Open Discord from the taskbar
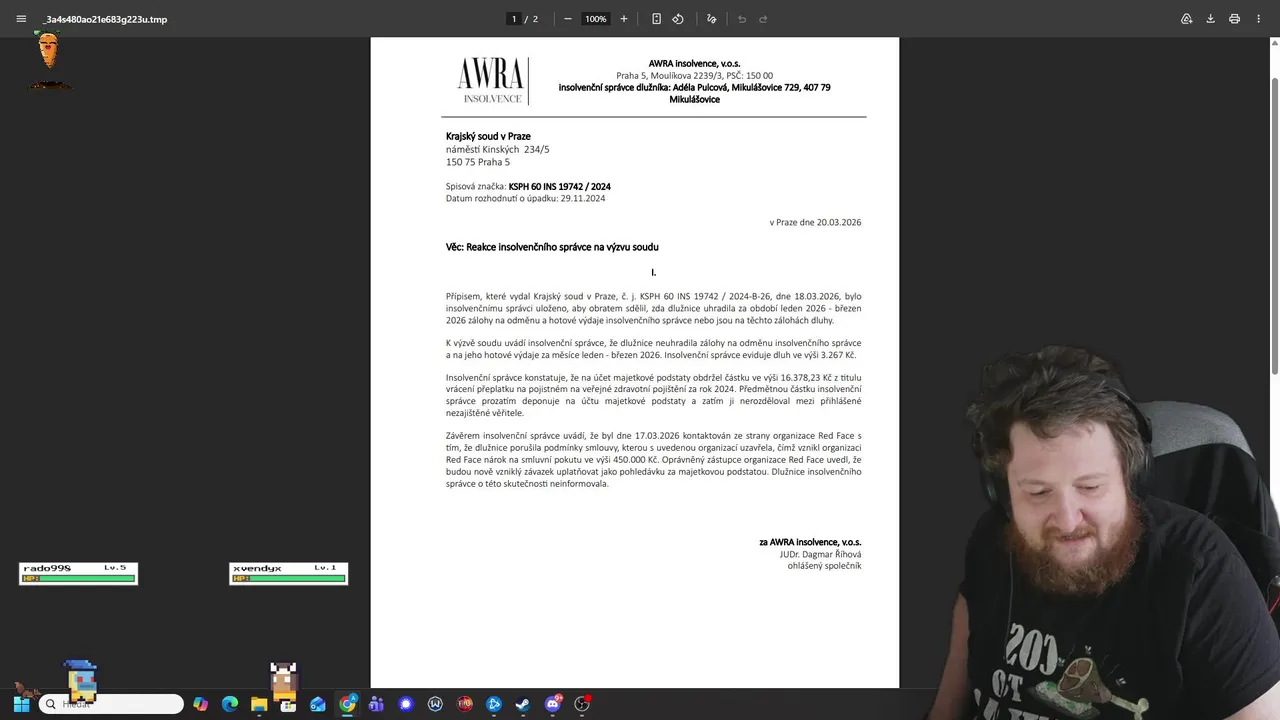This screenshot has width=1280, height=720. pos(553,704)
